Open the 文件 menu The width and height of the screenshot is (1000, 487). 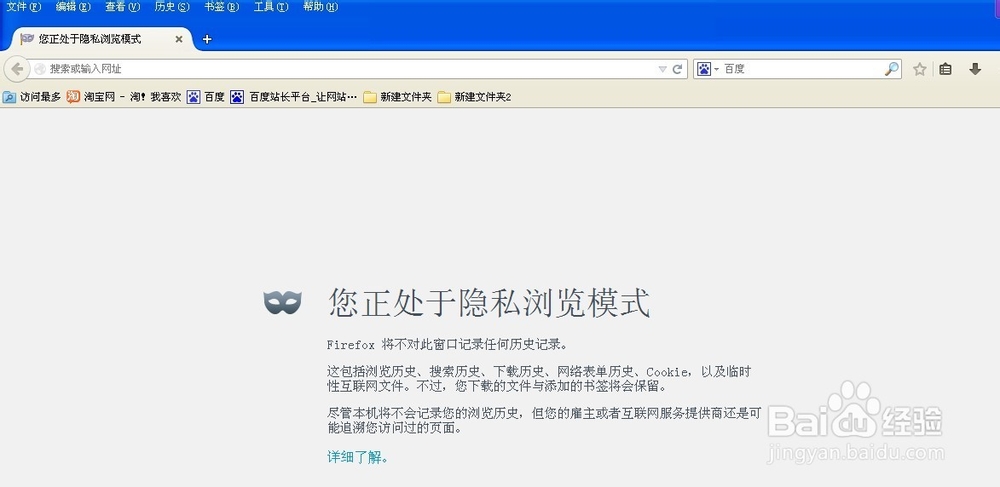24,7
